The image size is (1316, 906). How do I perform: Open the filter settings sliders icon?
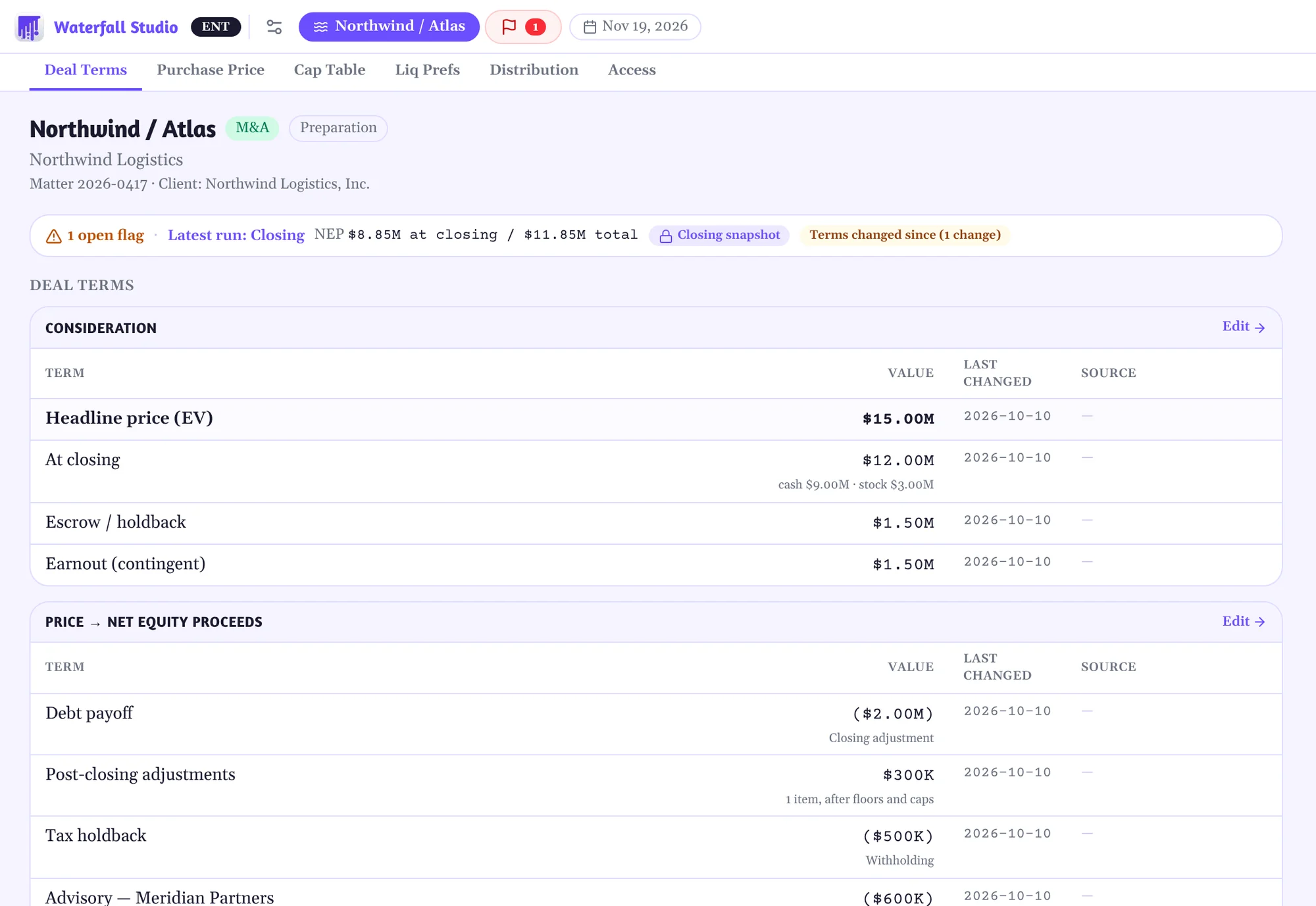click(274, 27)
